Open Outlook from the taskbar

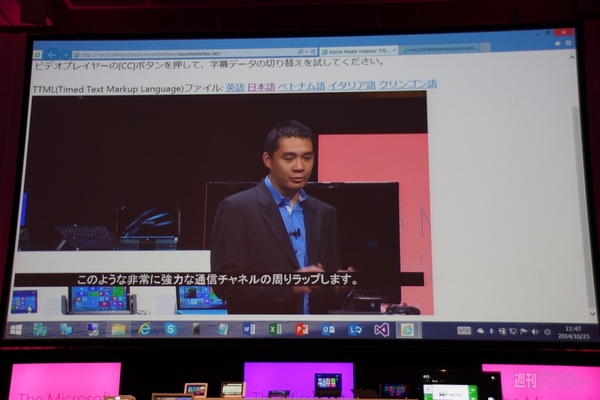[328, 329]
